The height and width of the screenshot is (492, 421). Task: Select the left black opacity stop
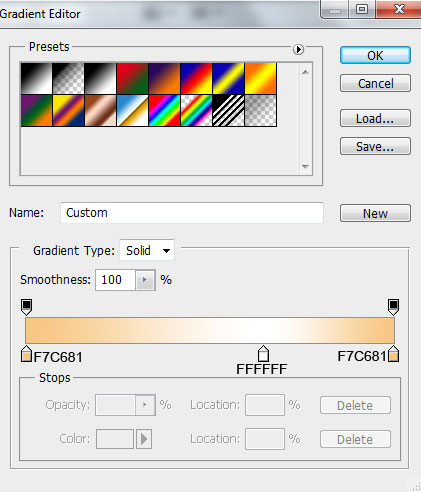pyautogui.click(x=27, y=307)
